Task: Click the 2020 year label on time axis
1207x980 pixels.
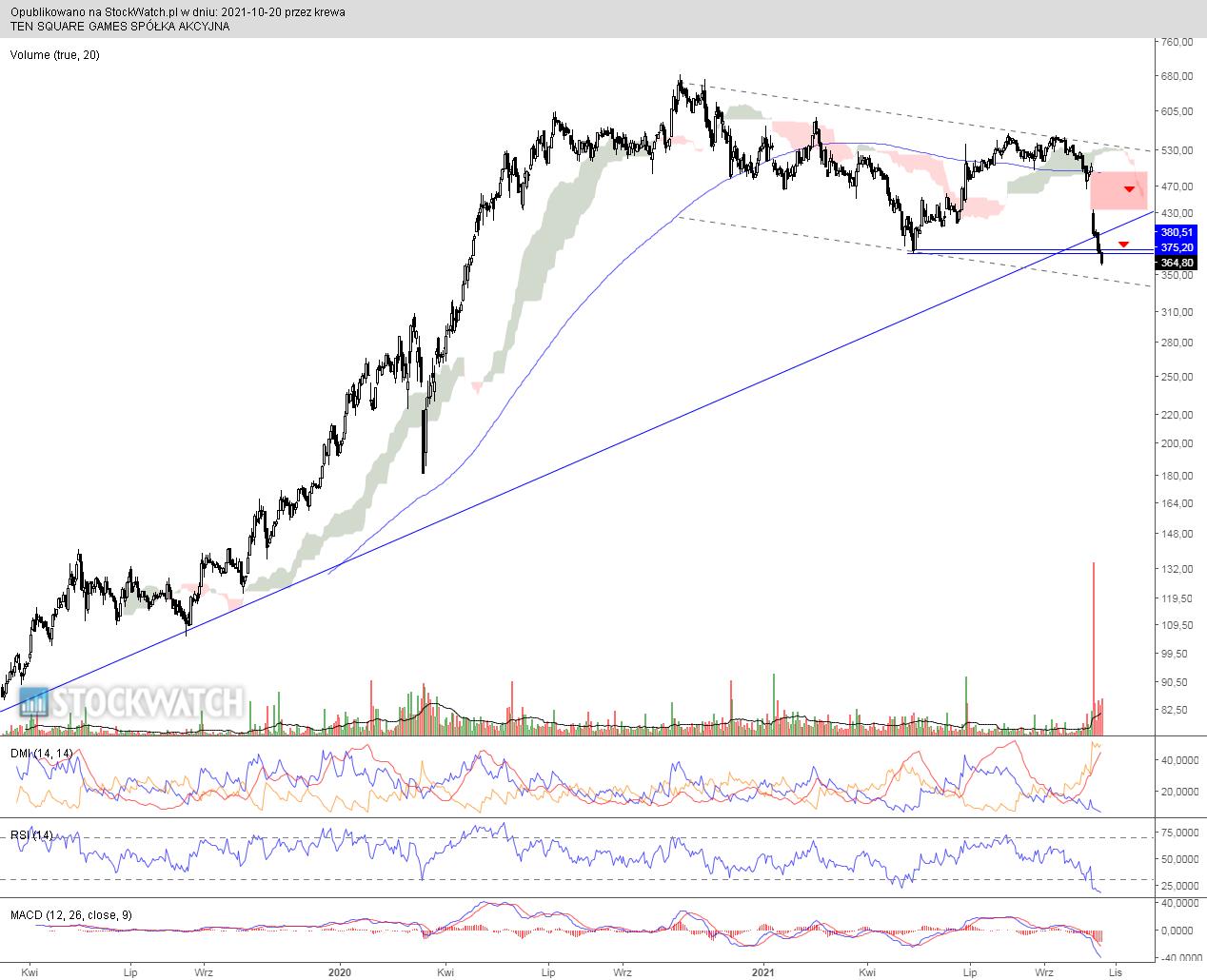Action: coord(340,972)
